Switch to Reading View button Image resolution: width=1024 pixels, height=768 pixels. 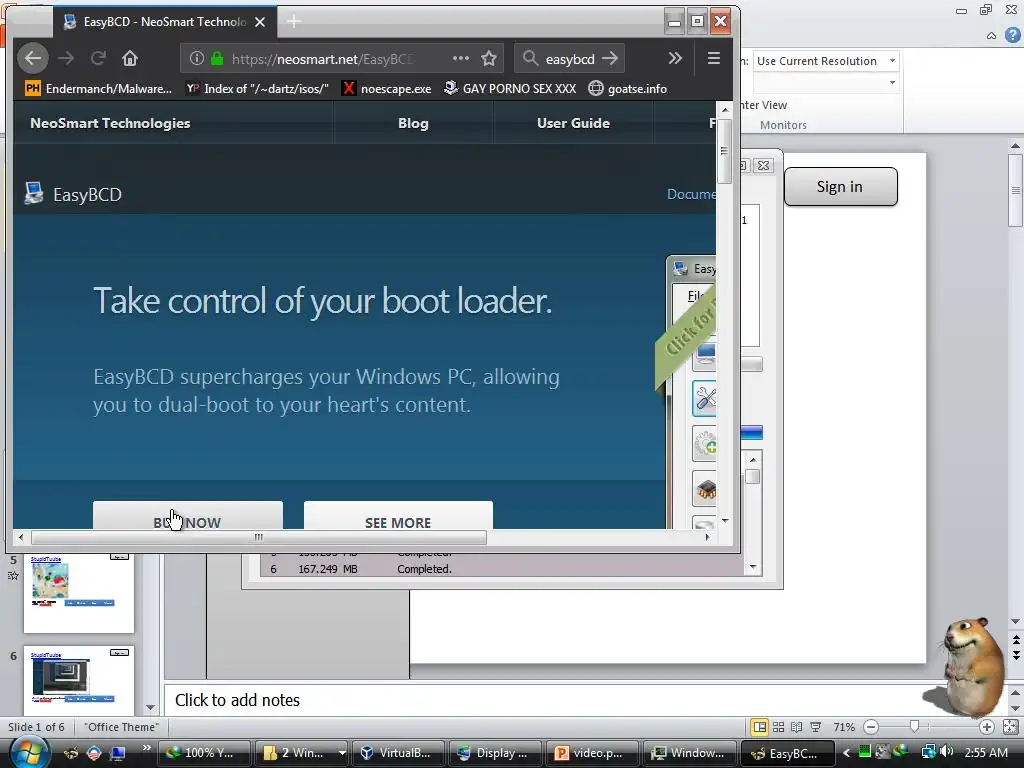(797, 727)
